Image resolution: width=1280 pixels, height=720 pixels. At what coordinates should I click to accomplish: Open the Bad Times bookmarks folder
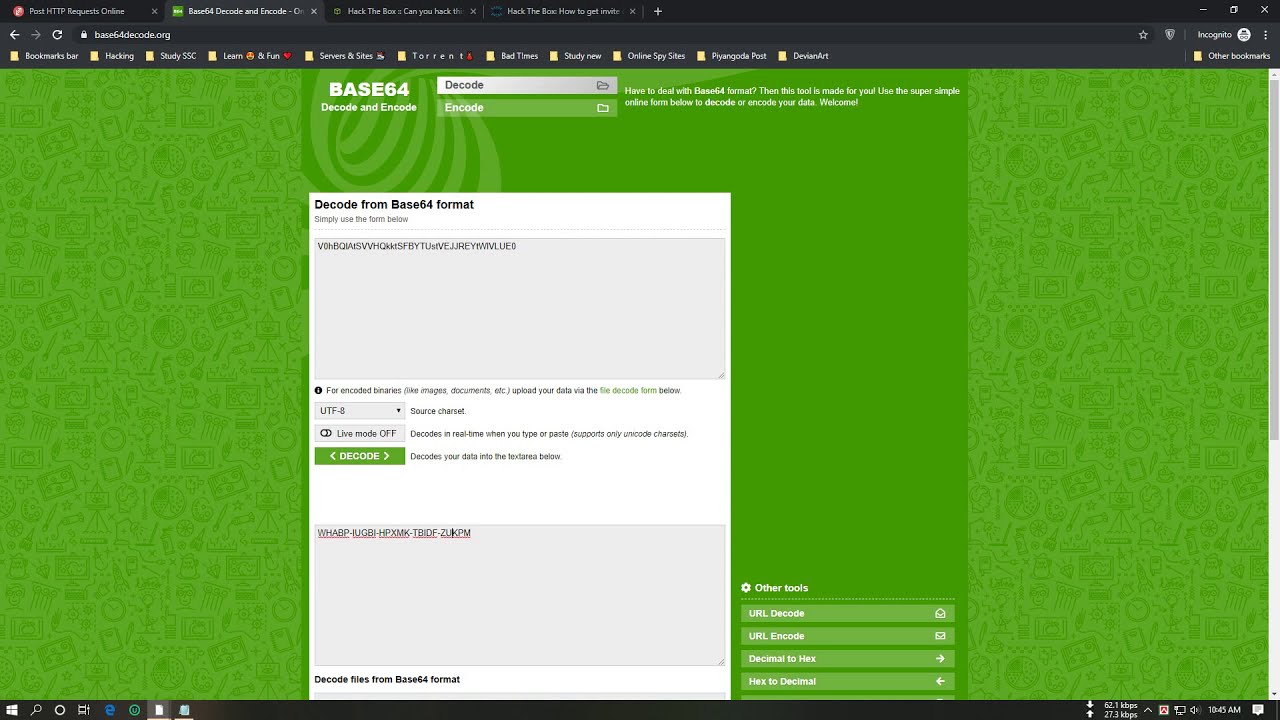(512, 56)
